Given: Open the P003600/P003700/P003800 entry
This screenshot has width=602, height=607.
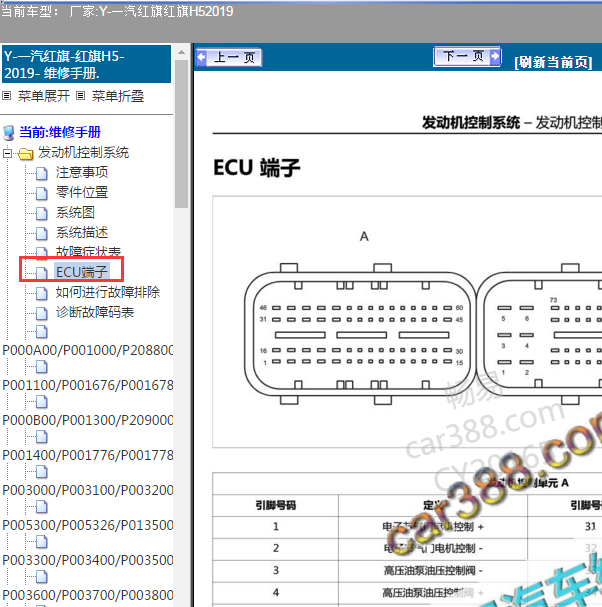Looking at the screenshot, I should (x=87, y=595).
